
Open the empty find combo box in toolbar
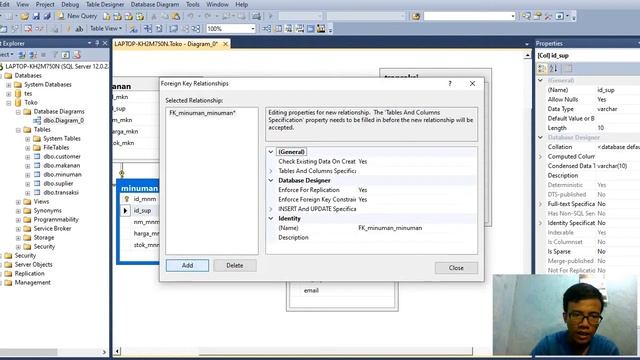(x=470, y=16)
